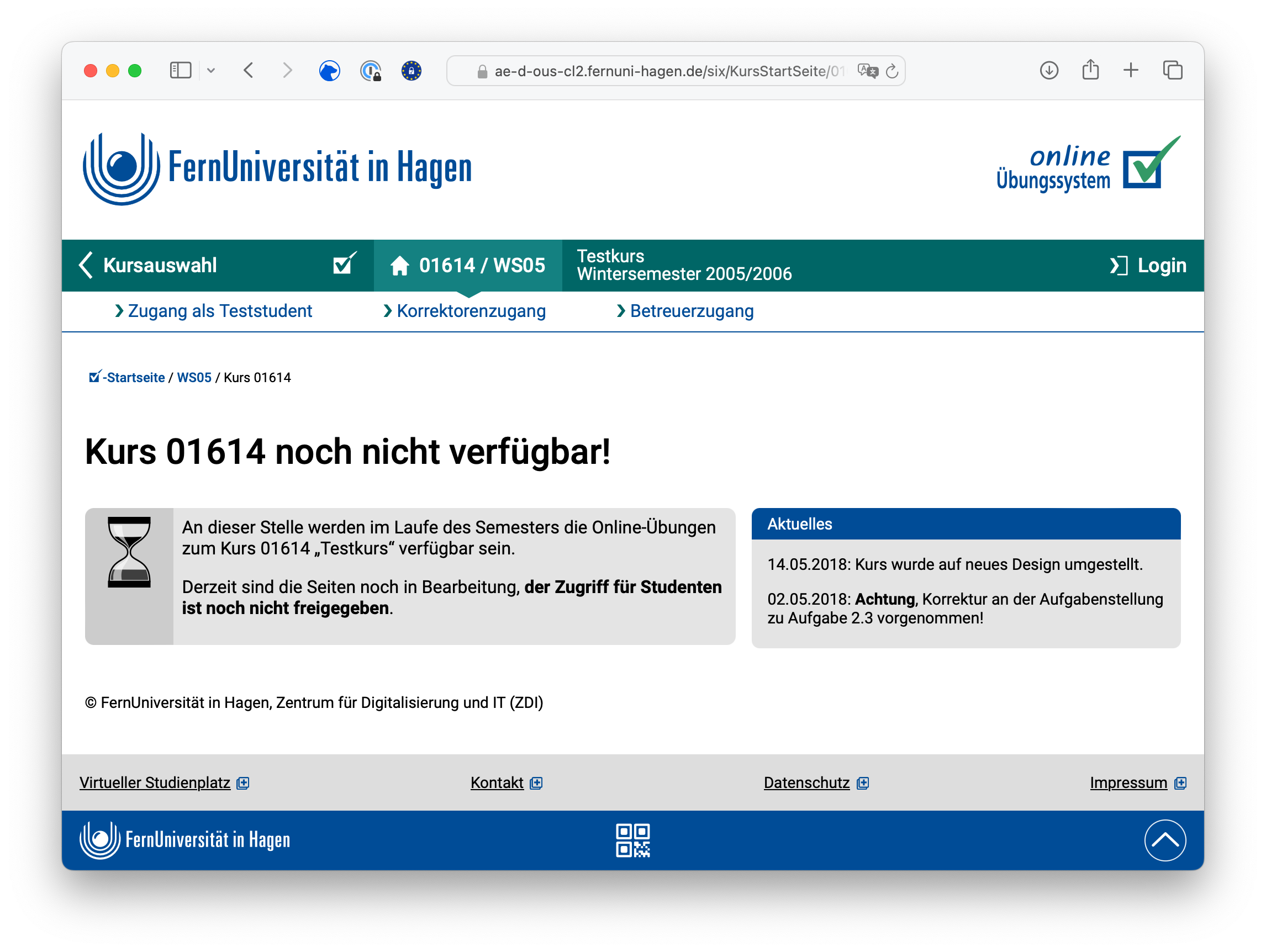Open the sidebar tab group dropdown arrow
Screen dimensions: 1266x952
211,70
